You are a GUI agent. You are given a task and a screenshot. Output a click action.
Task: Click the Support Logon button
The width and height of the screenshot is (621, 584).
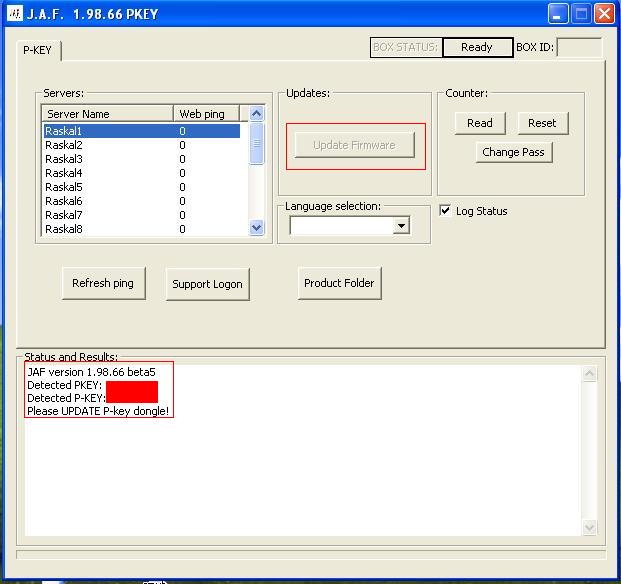tap(208, 284)
